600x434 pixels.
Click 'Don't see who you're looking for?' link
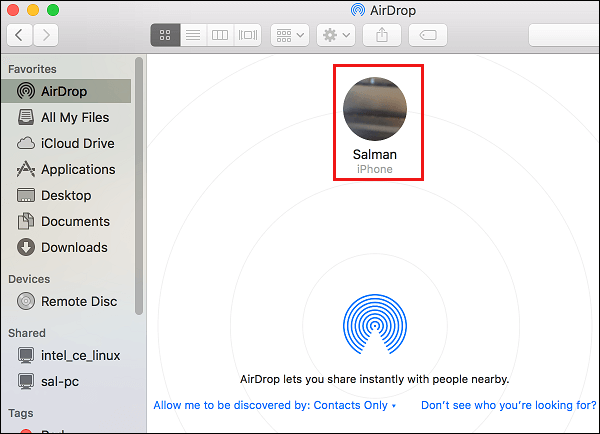pos(509,405)
